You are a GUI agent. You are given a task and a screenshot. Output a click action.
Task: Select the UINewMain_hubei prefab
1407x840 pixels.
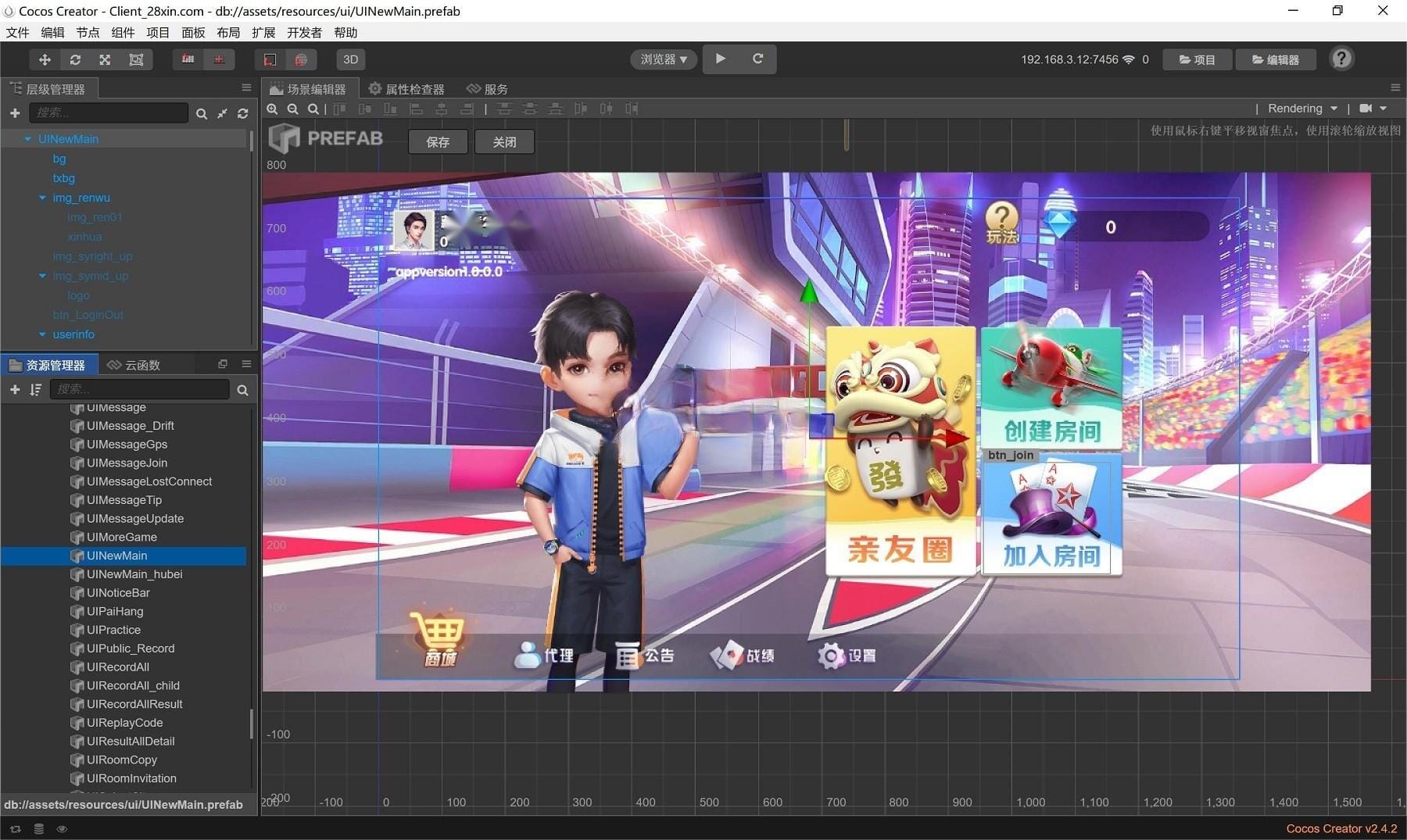tap(134, 574)
